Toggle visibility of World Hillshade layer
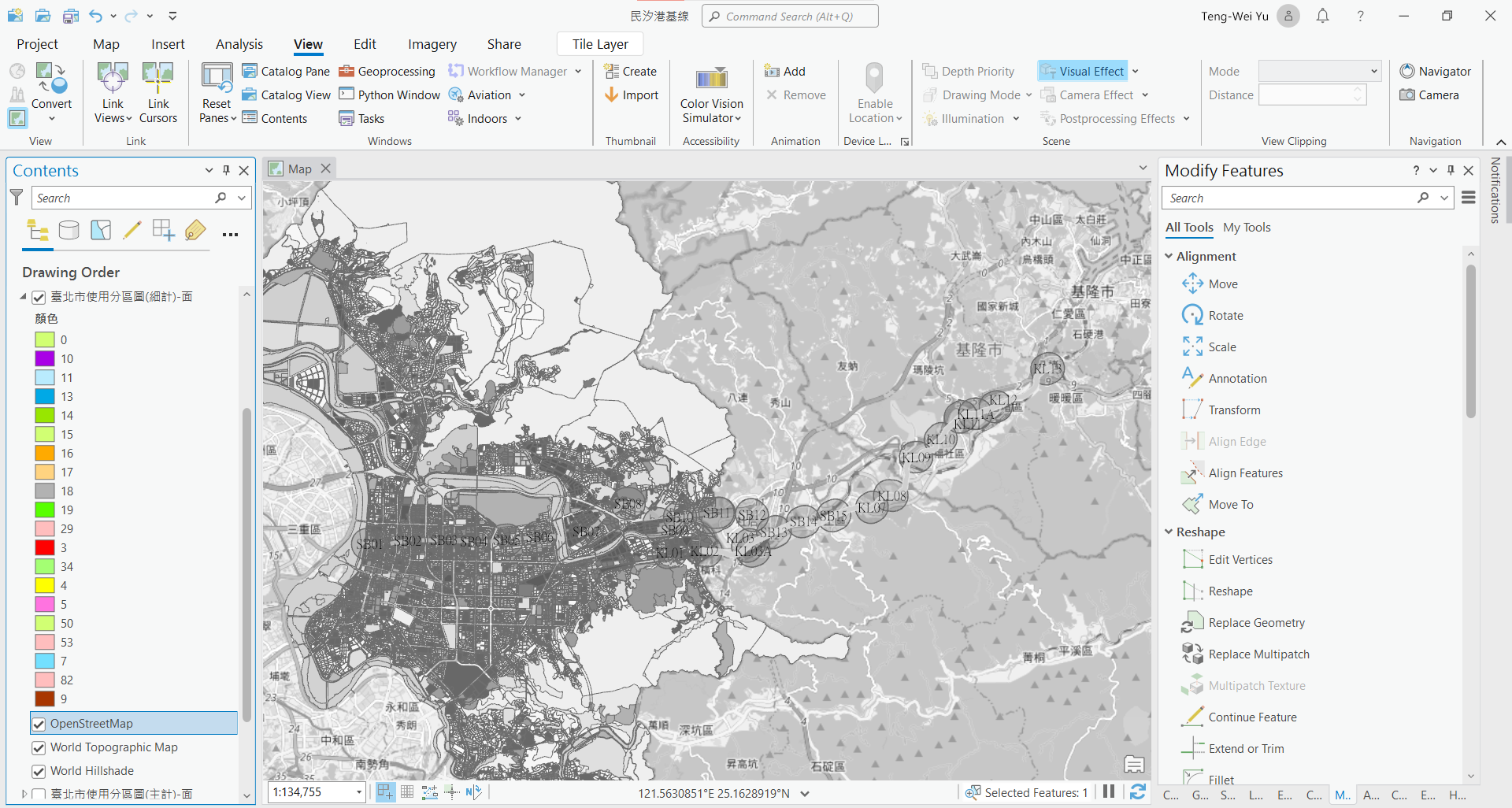This screenshot has width=1512, height=808. point(39,771)
